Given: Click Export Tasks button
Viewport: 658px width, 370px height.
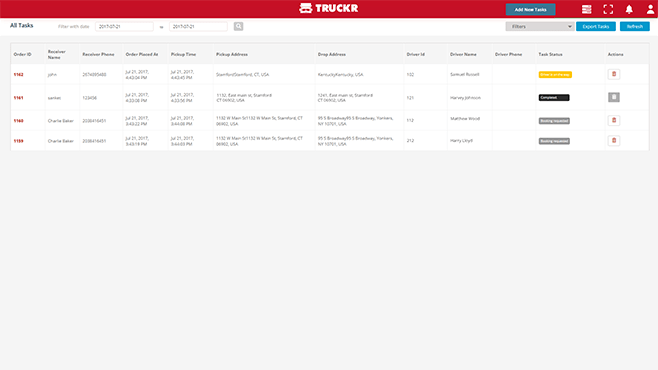Looking at the screenshot, I should point(595,26).
